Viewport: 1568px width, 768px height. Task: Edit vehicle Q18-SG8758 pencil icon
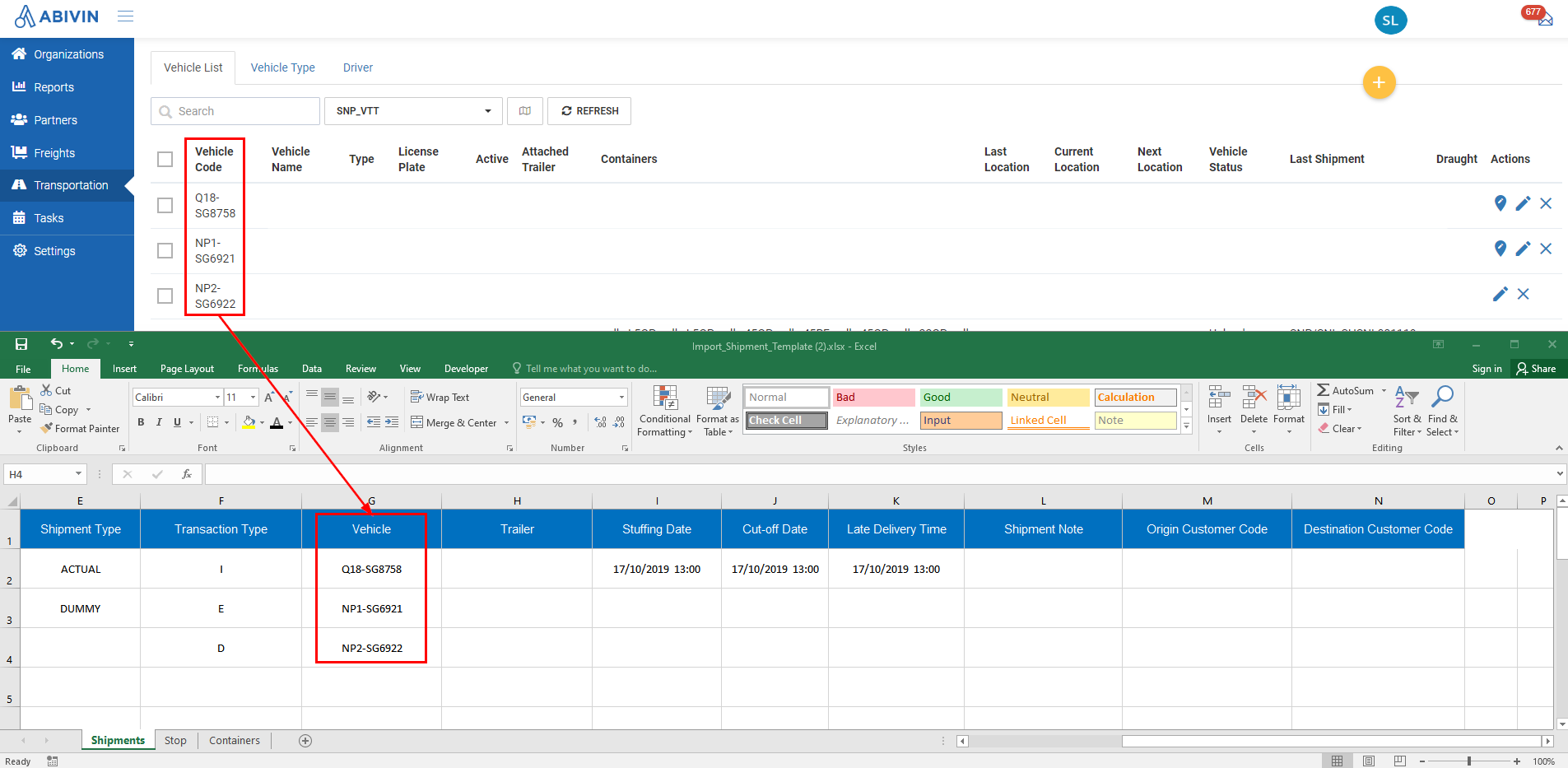coord(1523,203)
